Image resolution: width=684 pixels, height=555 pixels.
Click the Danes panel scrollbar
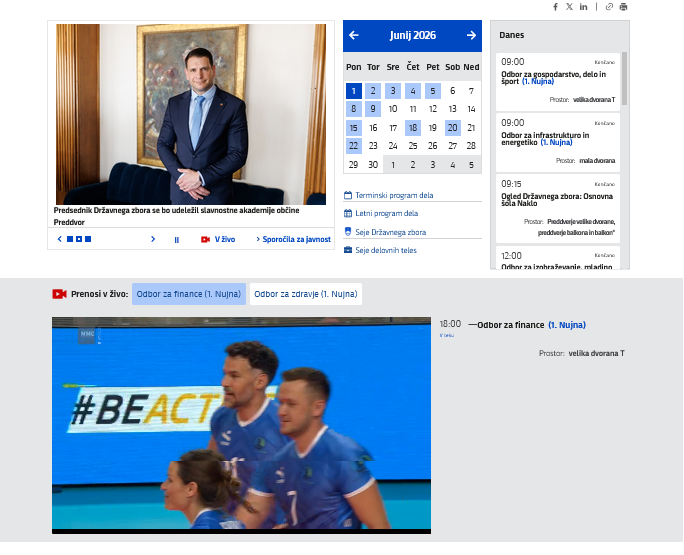(x=624, y=79)
